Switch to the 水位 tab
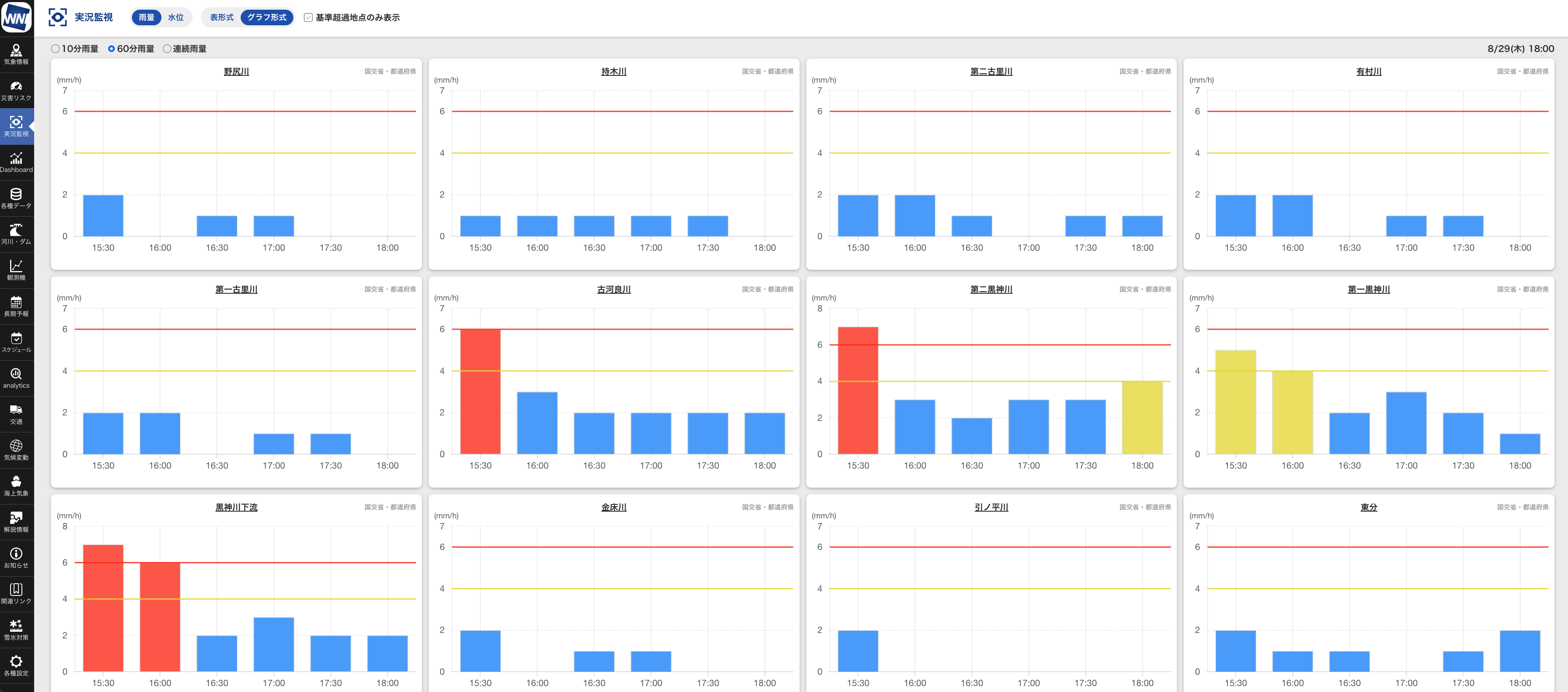 176,18
